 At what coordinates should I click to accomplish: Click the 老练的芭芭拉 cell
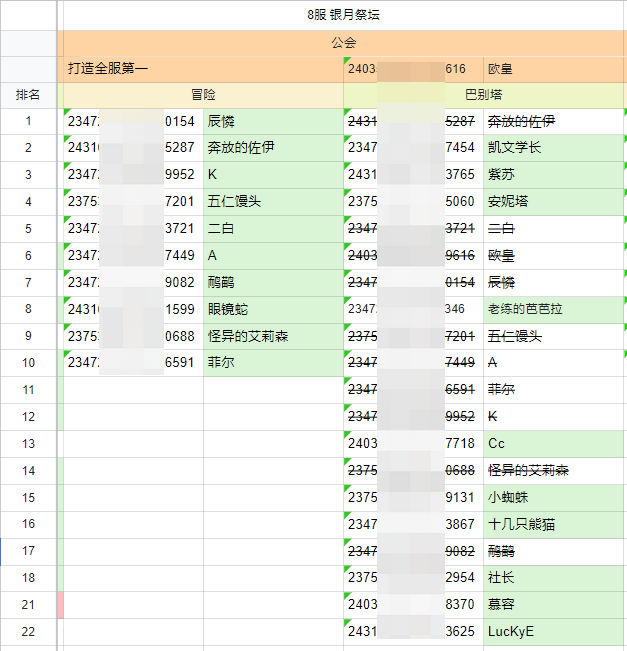[552, 310]
